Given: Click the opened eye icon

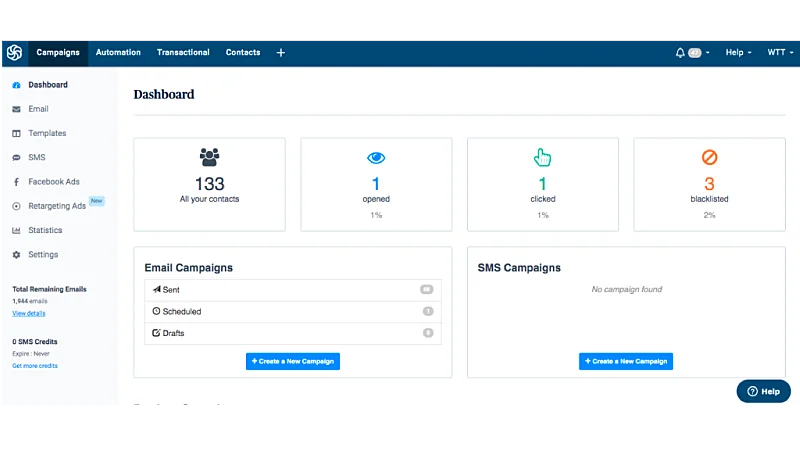Looking at the screenshot, I should 376,158.
